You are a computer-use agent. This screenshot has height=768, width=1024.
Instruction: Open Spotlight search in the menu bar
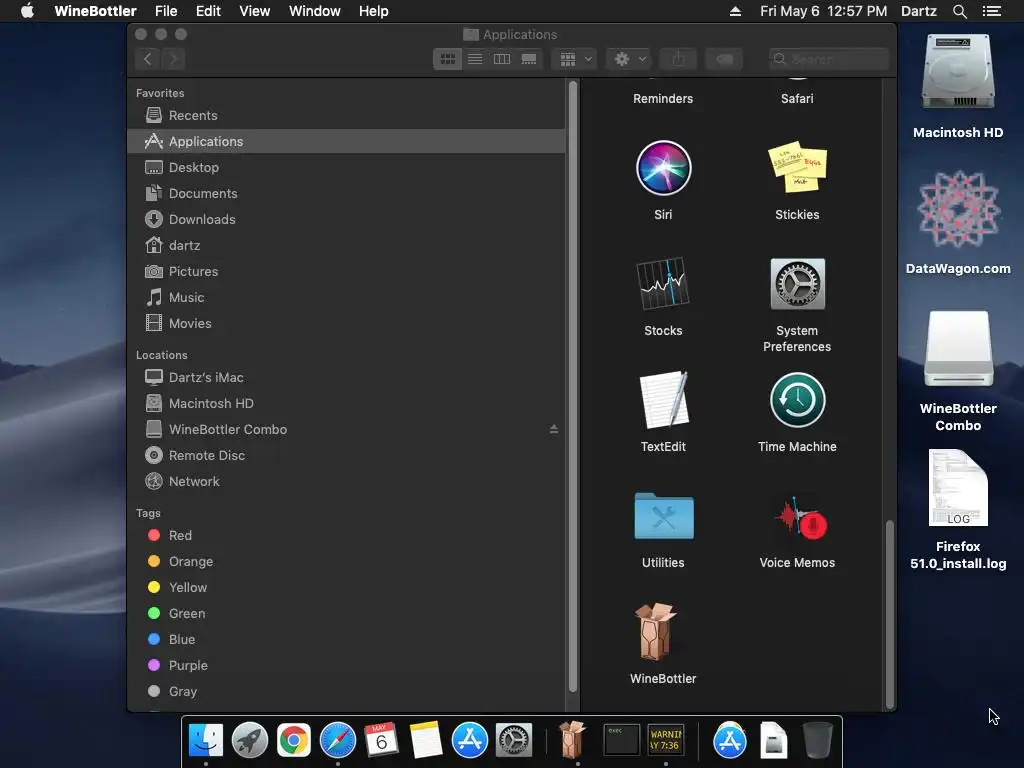[959, 11]
